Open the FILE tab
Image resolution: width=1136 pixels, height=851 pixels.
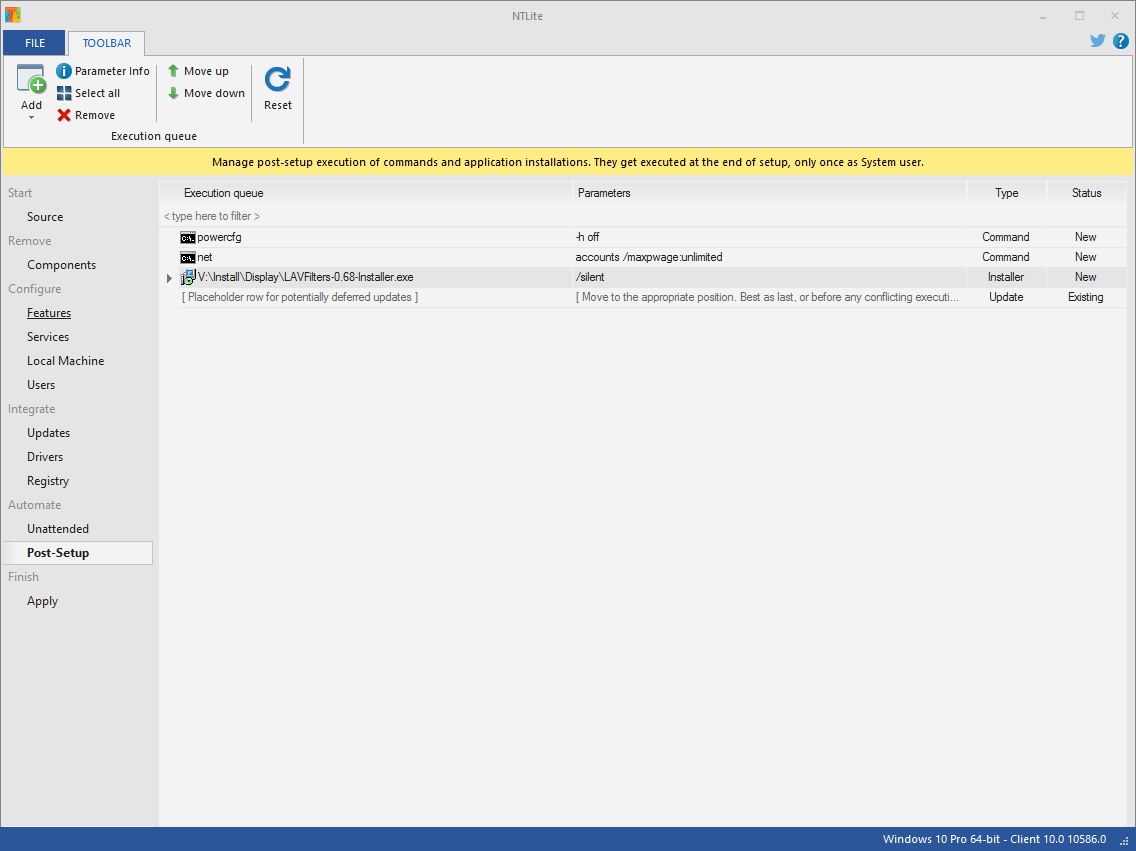(35, 43)
